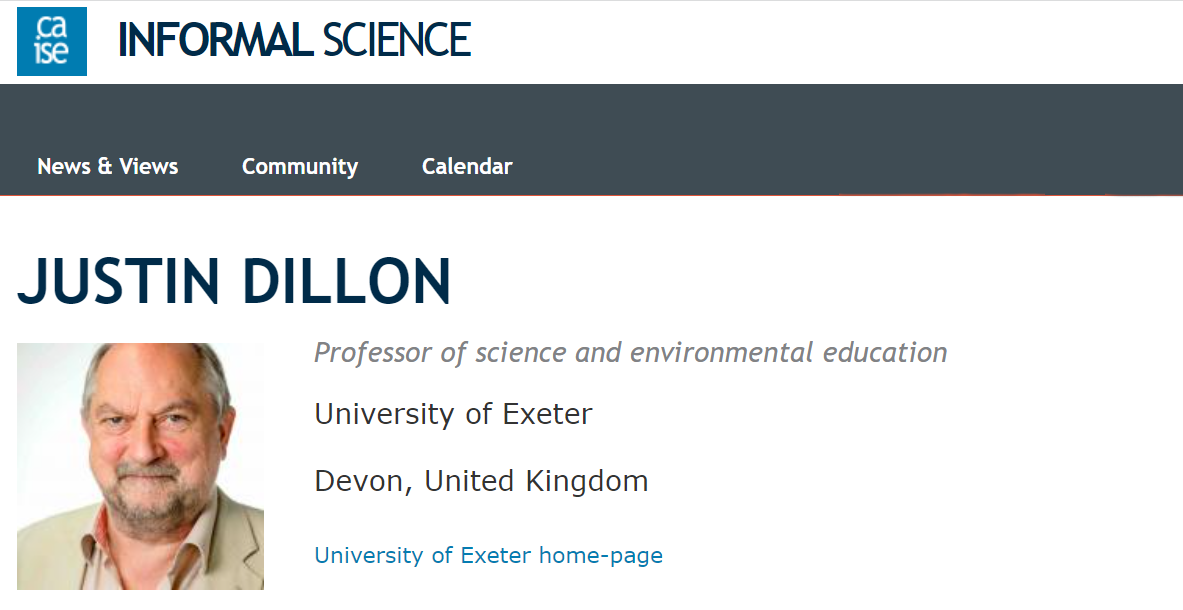Click the word INFORMAL in the header
1183x610 pixels.
tap(215, 40)
